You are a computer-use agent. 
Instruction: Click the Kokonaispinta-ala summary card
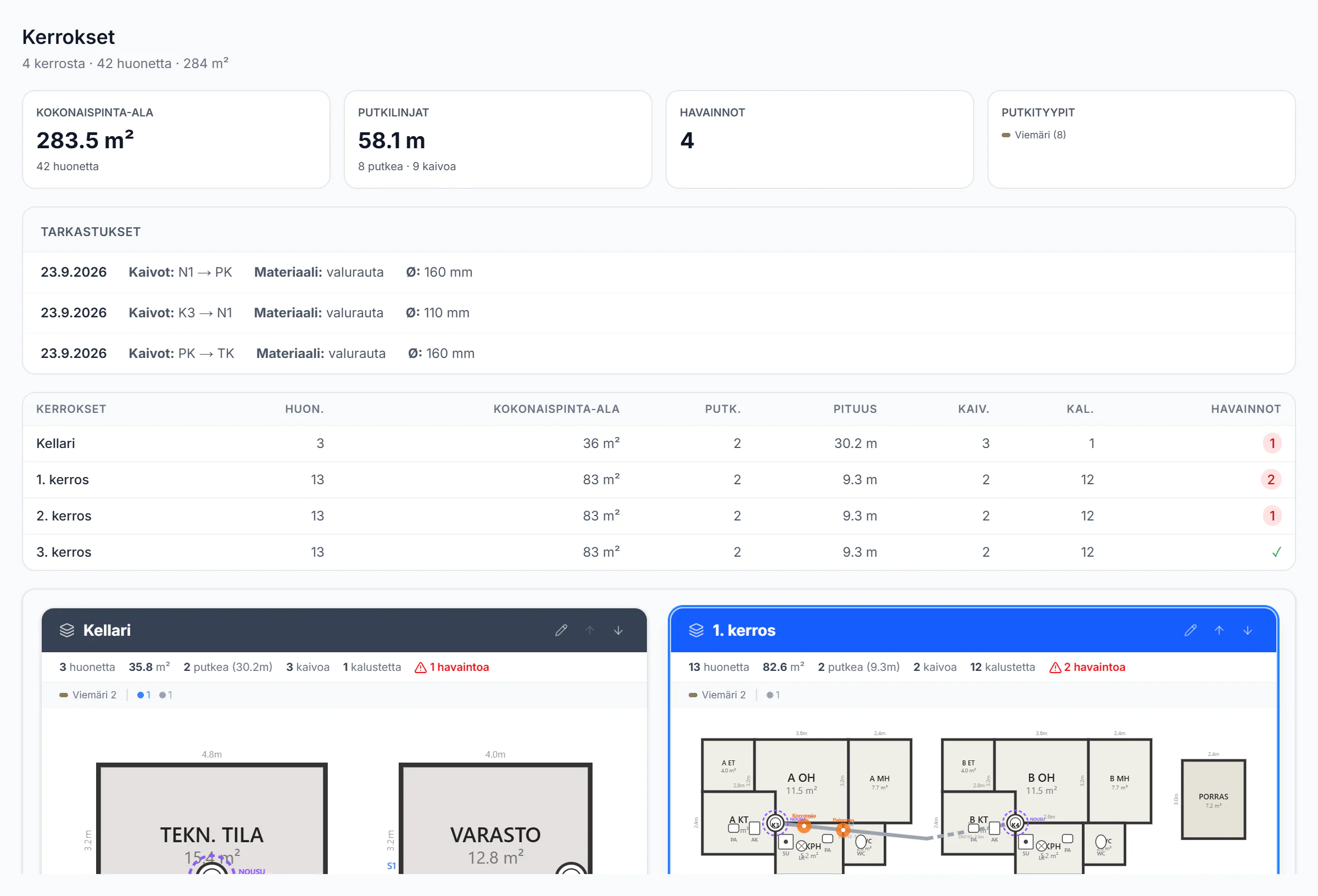[176, 139]
